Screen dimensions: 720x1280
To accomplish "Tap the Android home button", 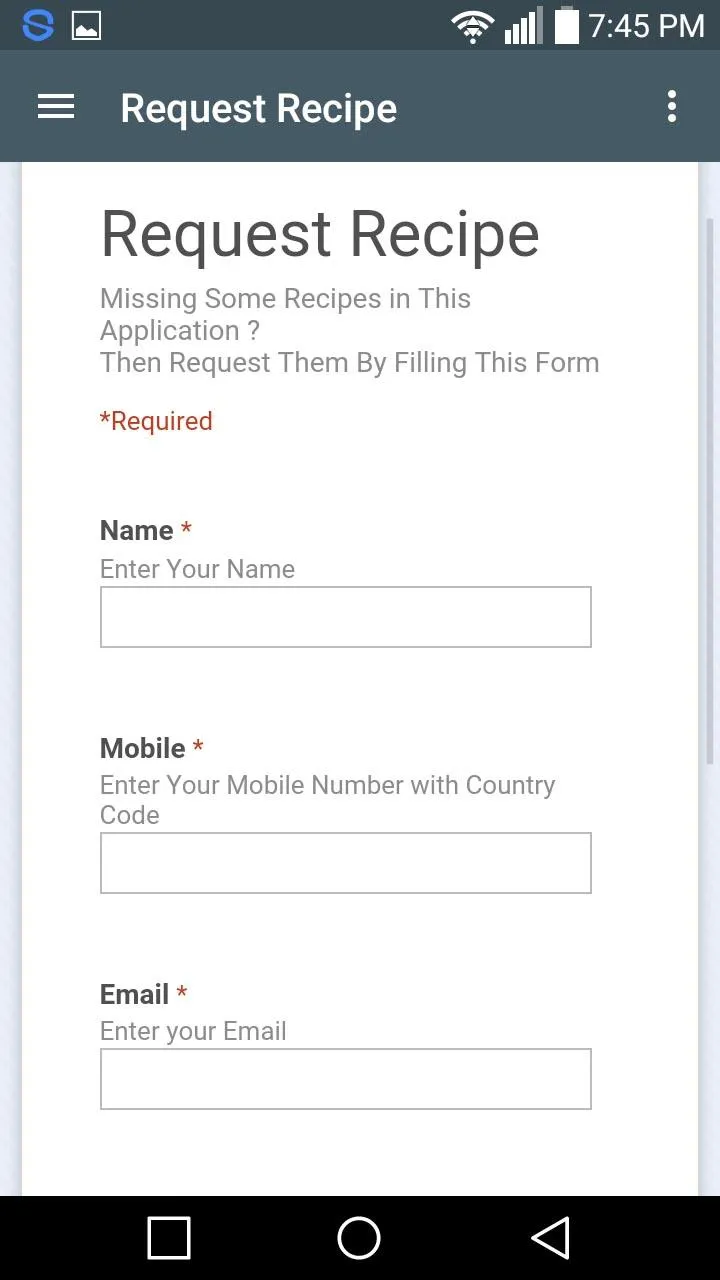I will coord(359,1238).
